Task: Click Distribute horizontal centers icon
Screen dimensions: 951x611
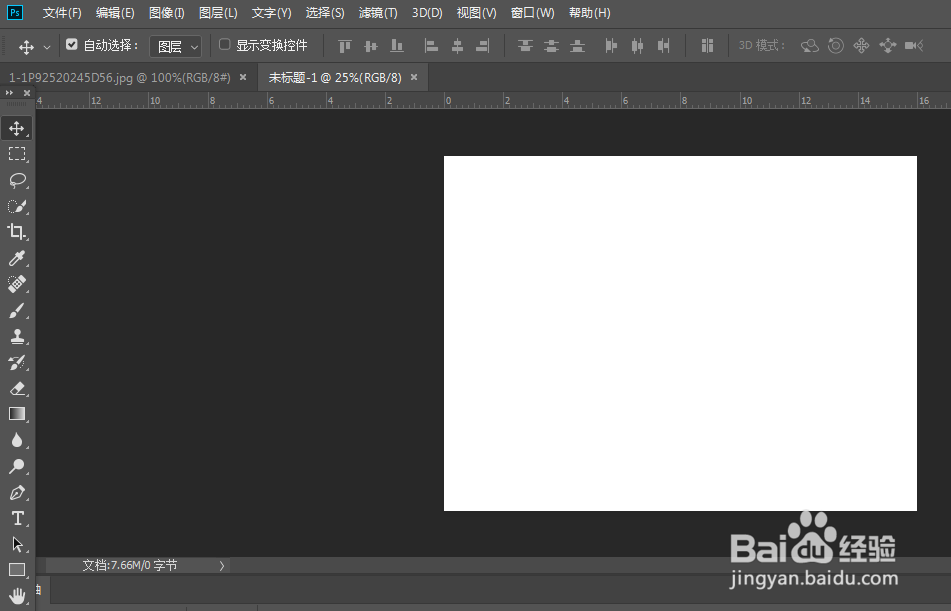Action: click(x=637, y=46)
